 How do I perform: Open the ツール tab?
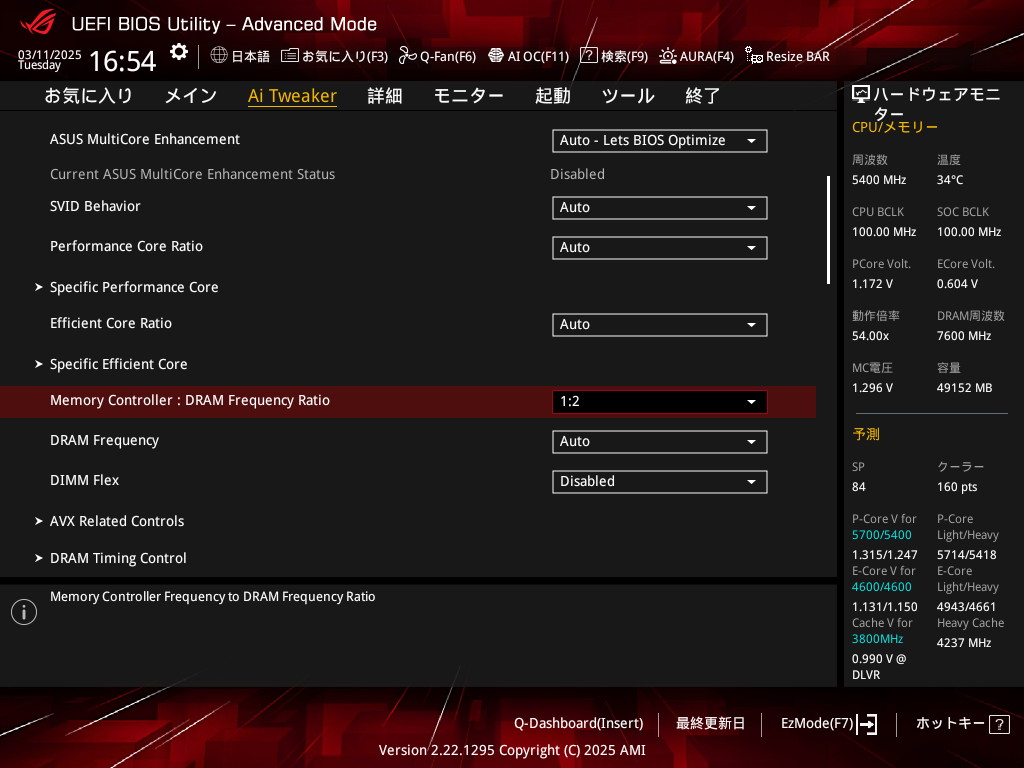(628, 96)
